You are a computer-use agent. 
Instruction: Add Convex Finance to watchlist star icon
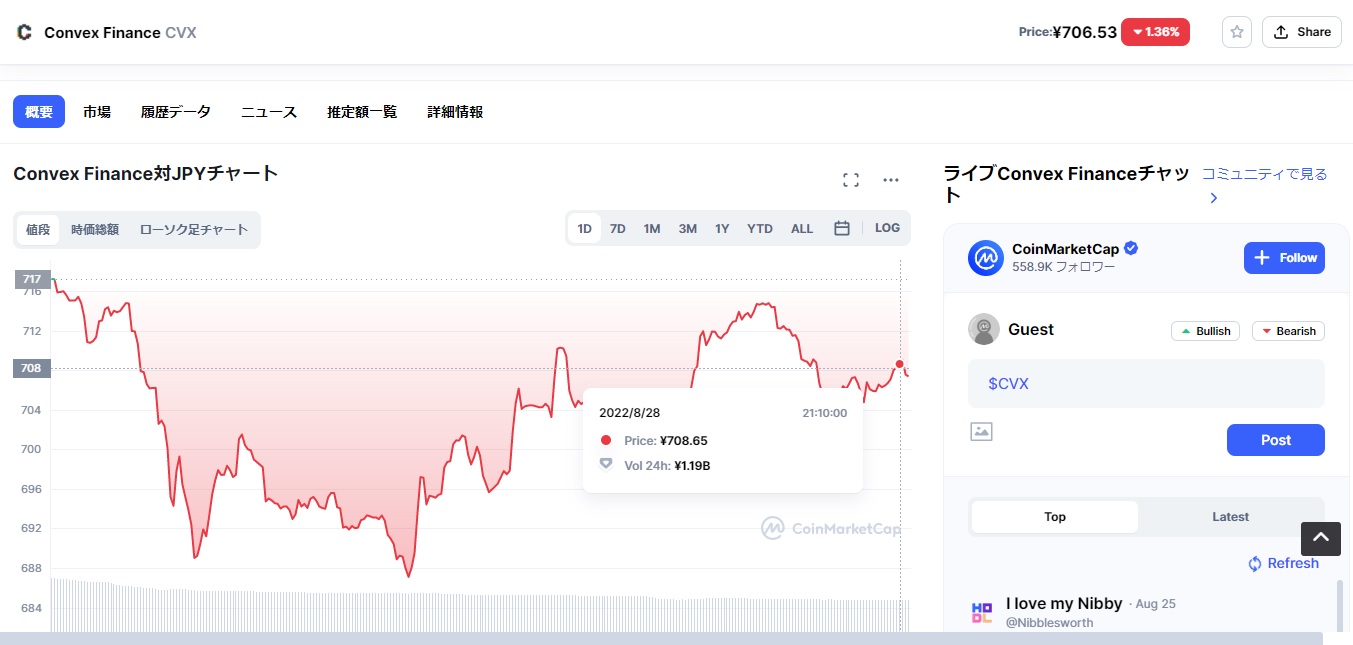(1236, 31)
